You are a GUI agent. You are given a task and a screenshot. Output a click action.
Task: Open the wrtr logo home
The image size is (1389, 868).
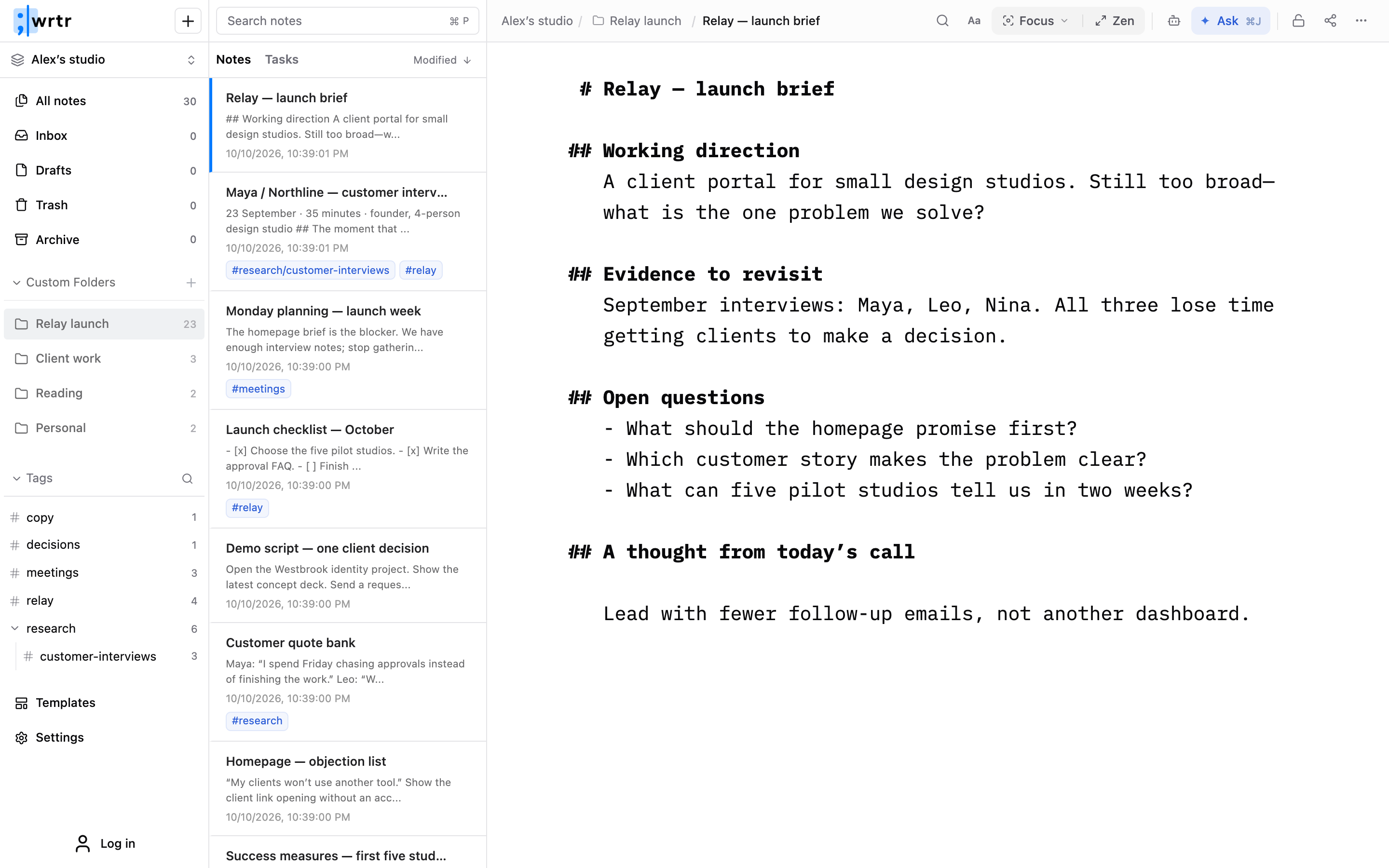point(42,21)
